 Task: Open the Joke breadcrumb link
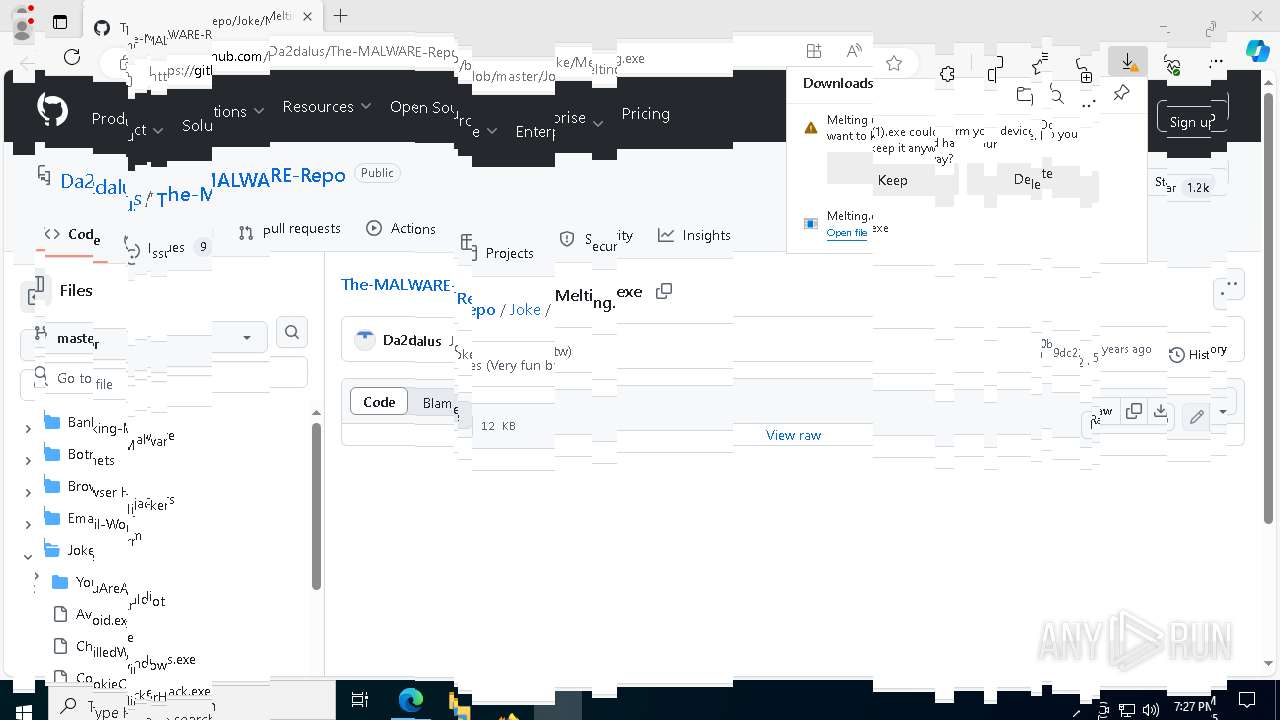coord(525,309)
